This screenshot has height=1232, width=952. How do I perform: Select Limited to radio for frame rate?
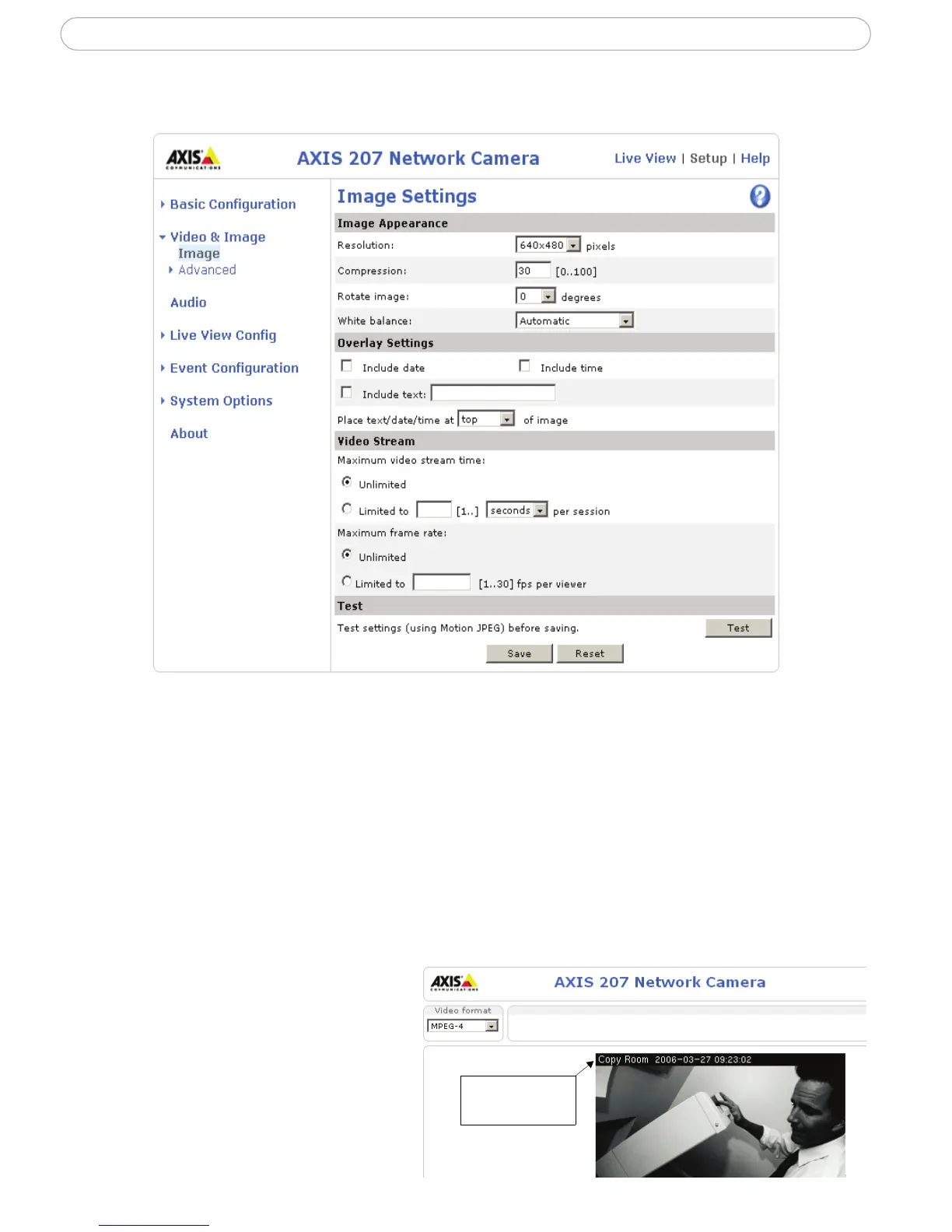(x=347, y=581)
